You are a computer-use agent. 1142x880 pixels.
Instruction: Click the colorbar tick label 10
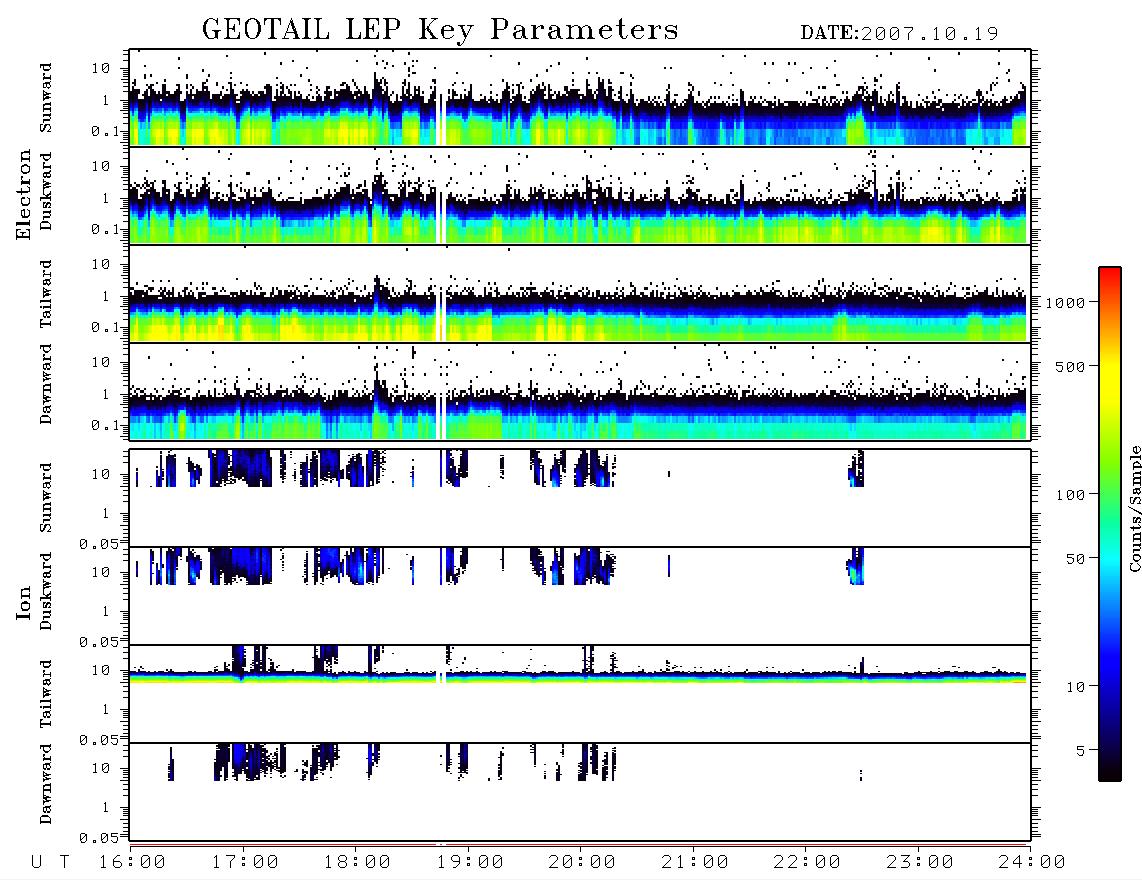point(1075,687)
